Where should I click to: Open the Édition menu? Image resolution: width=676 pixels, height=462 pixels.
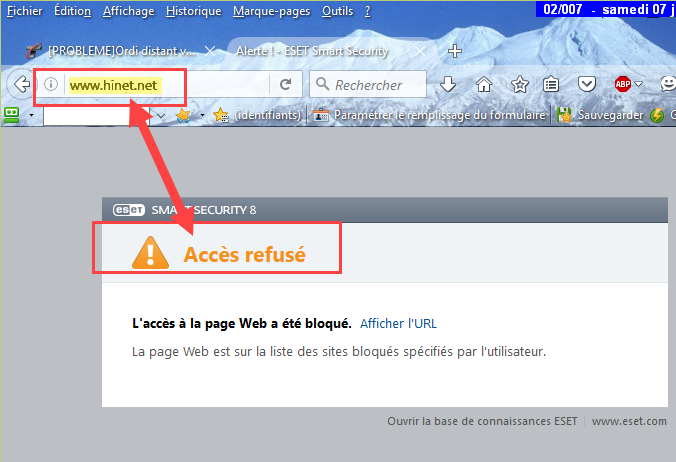point(72,11)
